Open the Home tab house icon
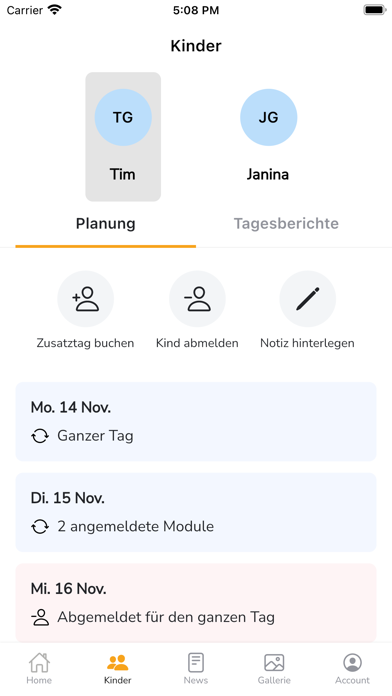 [39, 663]
